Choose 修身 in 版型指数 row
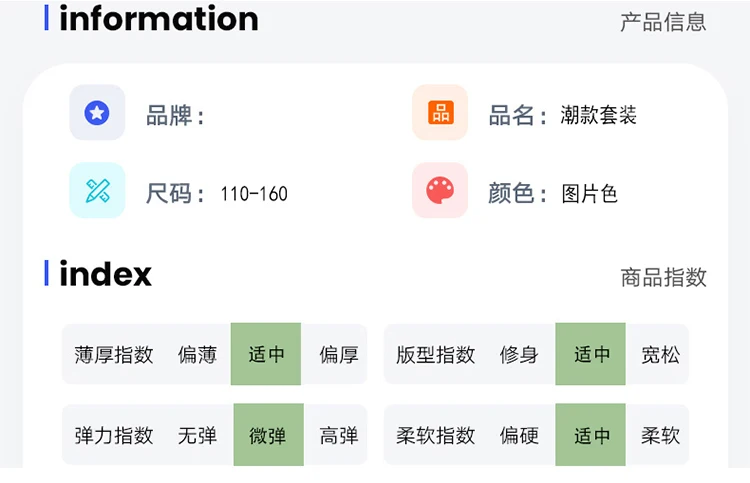Viewport: 750px width, 483px height. coord(519,355)
